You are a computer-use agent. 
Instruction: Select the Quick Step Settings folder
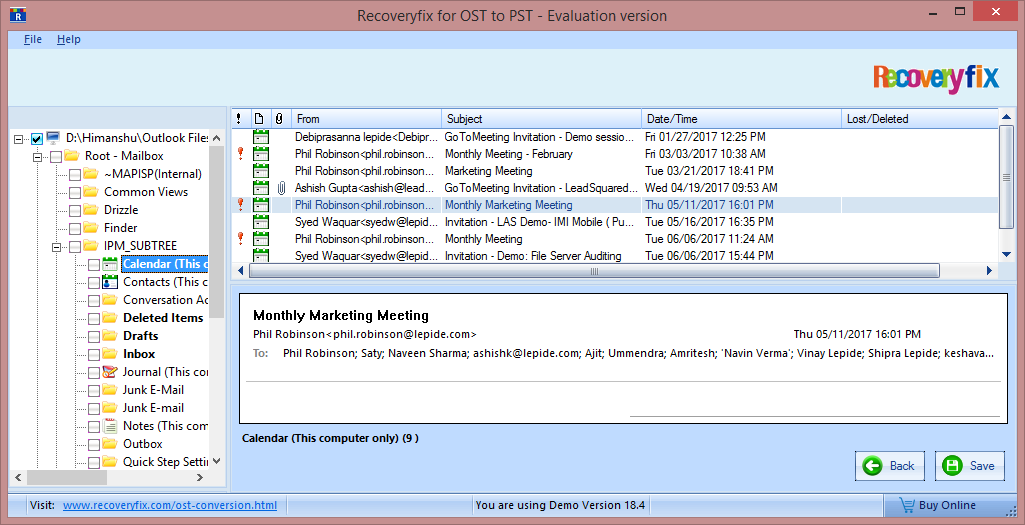[x=166, y=462]
